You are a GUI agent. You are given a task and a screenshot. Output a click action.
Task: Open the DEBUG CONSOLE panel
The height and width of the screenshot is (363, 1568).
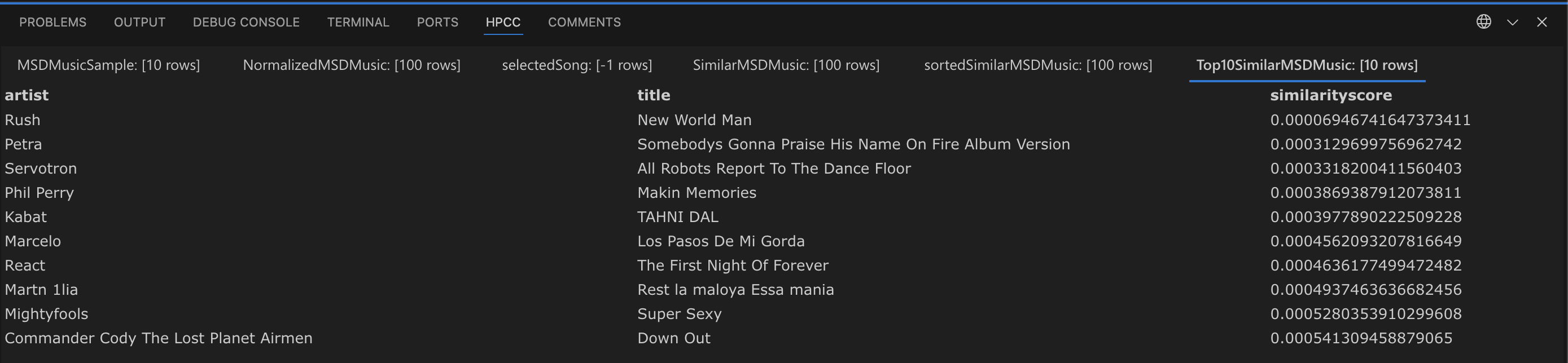(x=246, y=22)
